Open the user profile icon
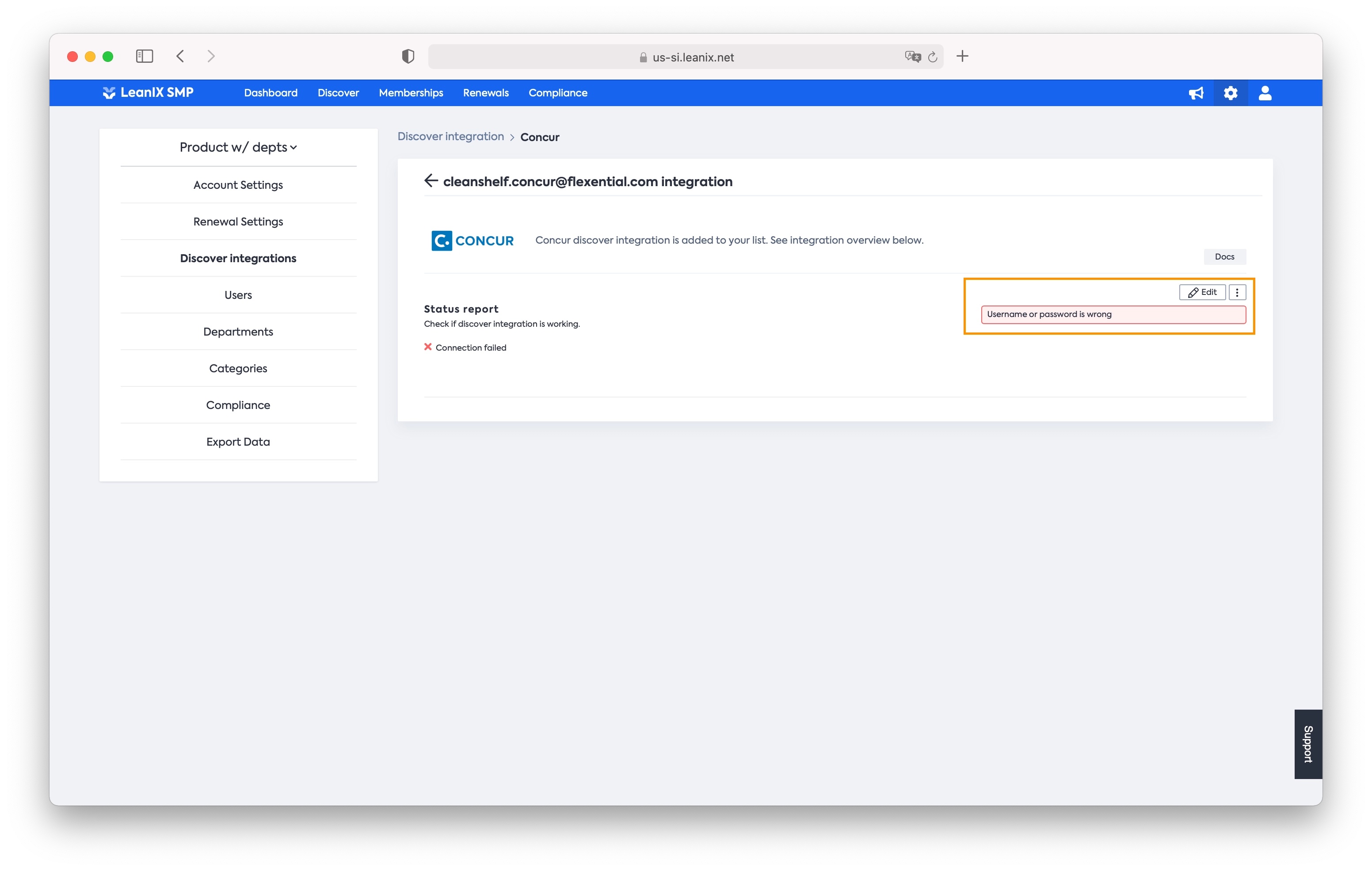 coord(1265,93)
